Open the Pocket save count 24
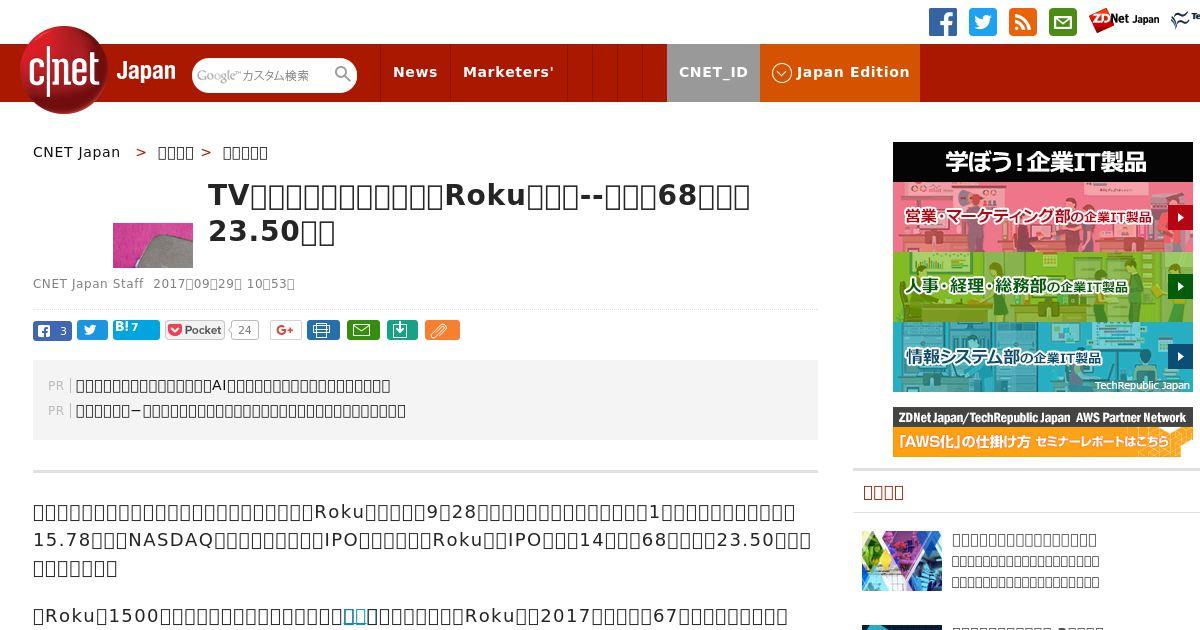Image resolution: width=1200 pixels, height=630 pixels. (245, 330)
